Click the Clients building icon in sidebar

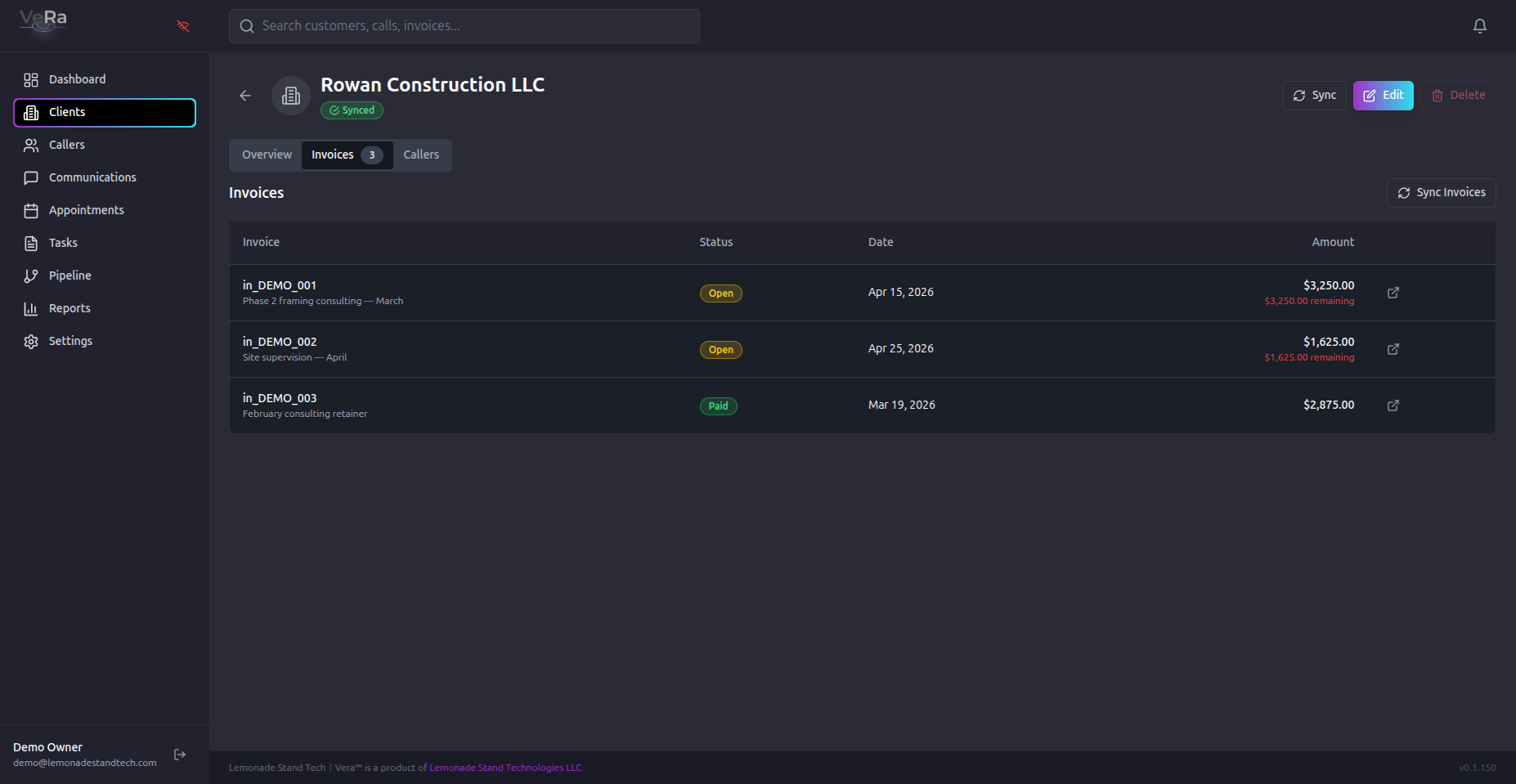pyautogui.click(x=31, y=112)
